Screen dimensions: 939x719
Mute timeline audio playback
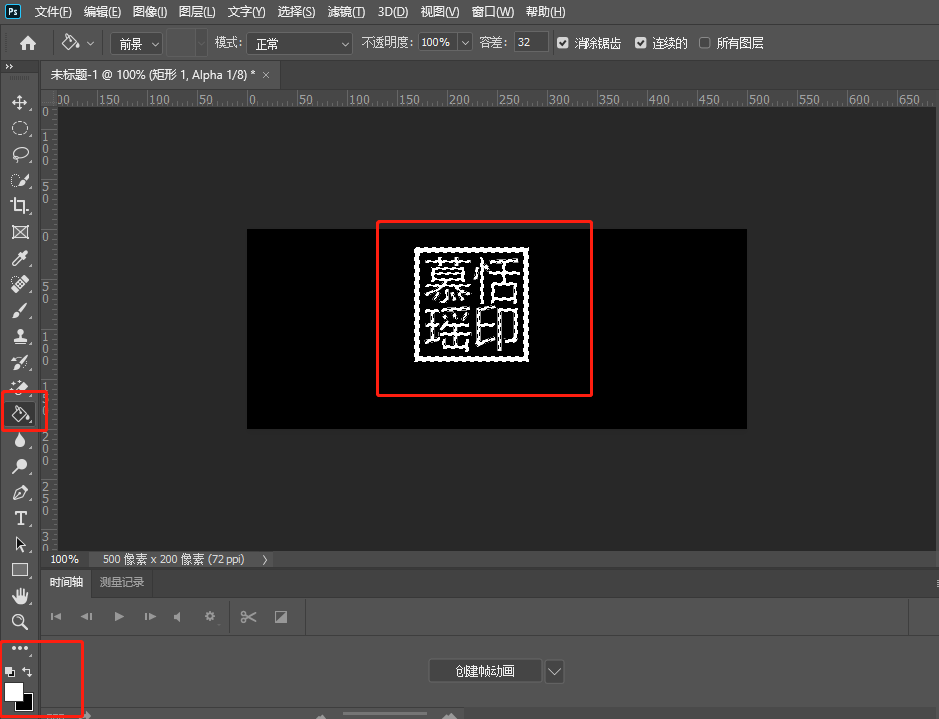(x=178, y=617)
